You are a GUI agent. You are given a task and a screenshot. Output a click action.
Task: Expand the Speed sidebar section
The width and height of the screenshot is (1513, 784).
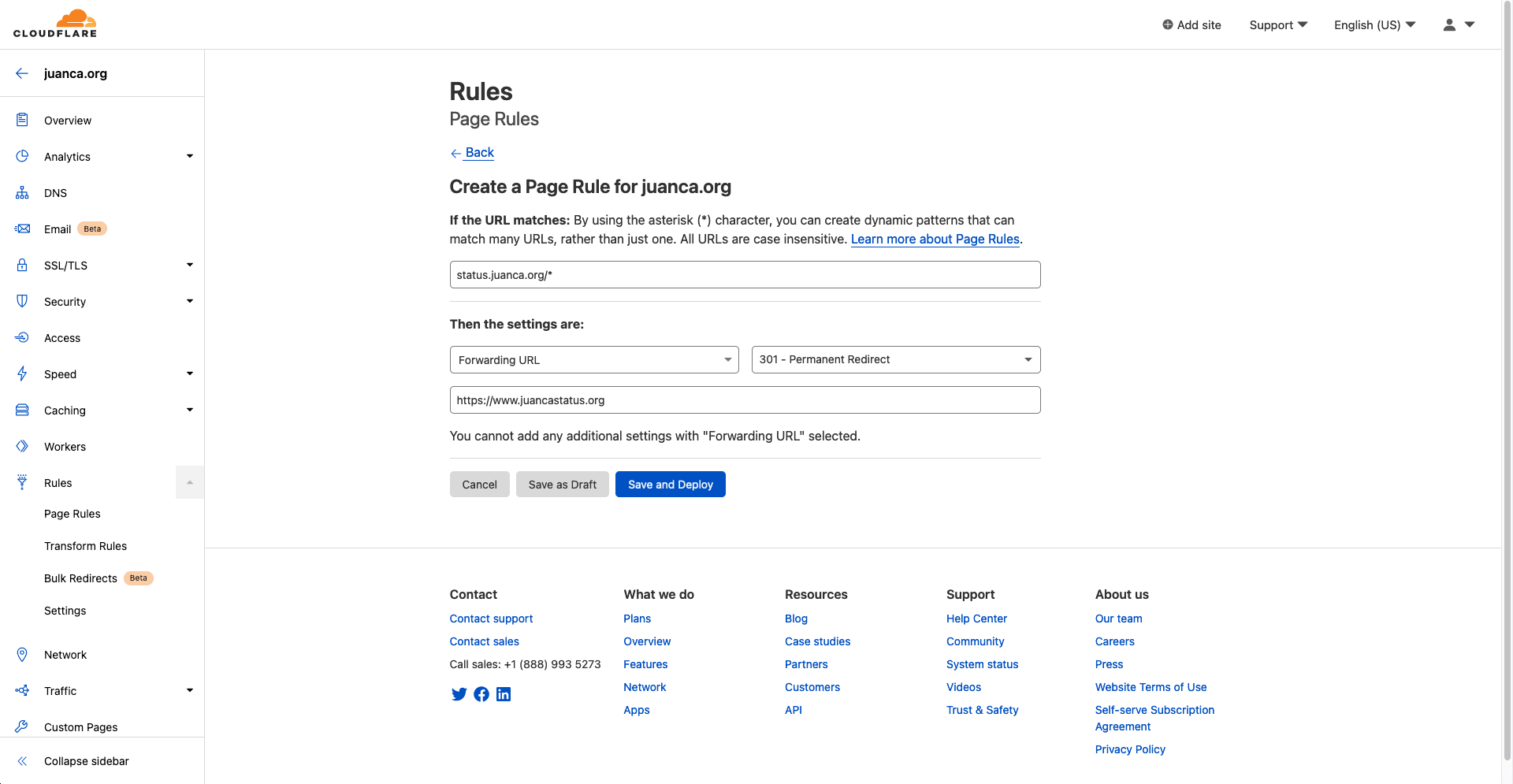coord(190,373)
